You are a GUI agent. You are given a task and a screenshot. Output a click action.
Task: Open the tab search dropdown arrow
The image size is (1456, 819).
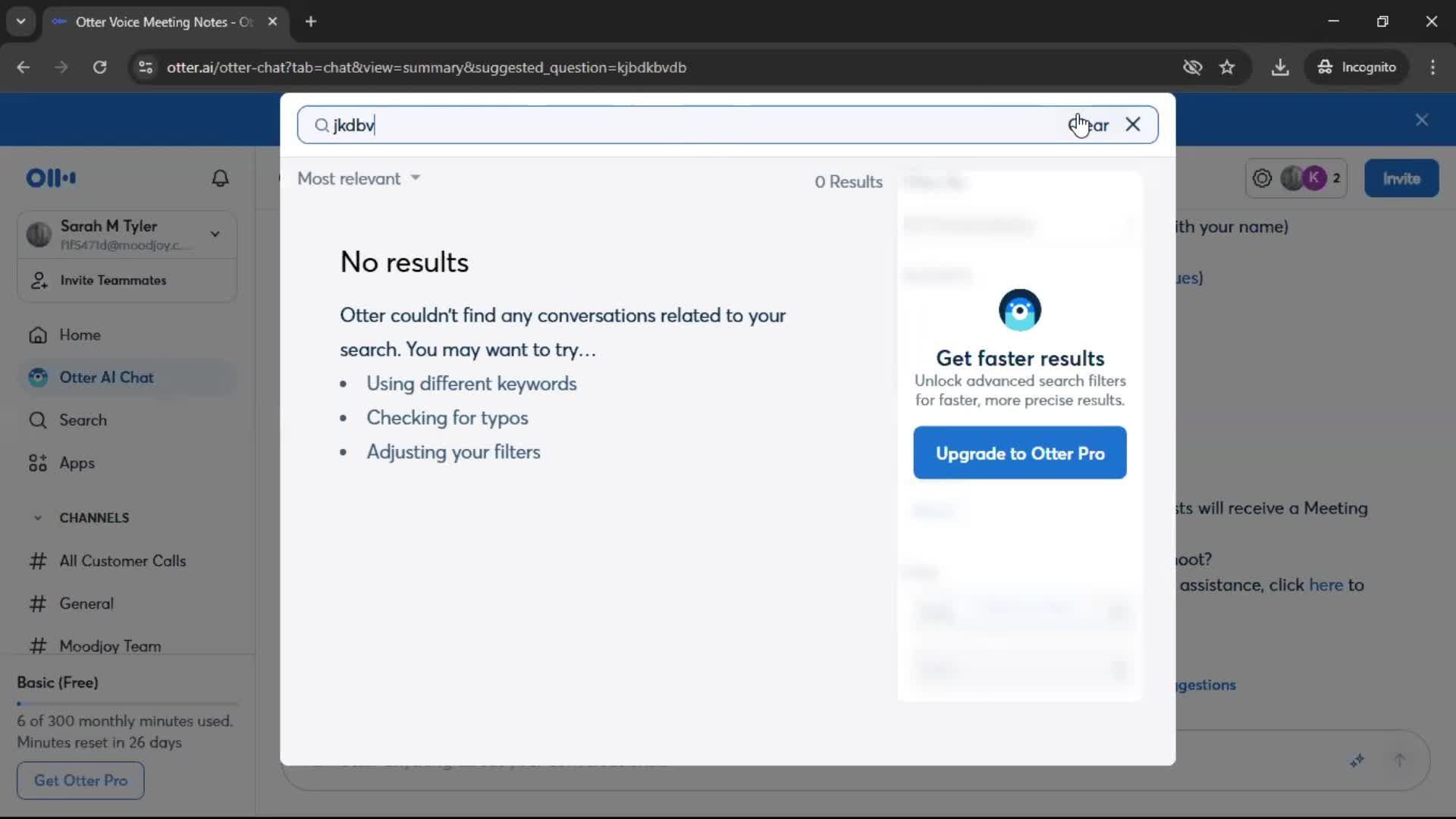[21, 22]
